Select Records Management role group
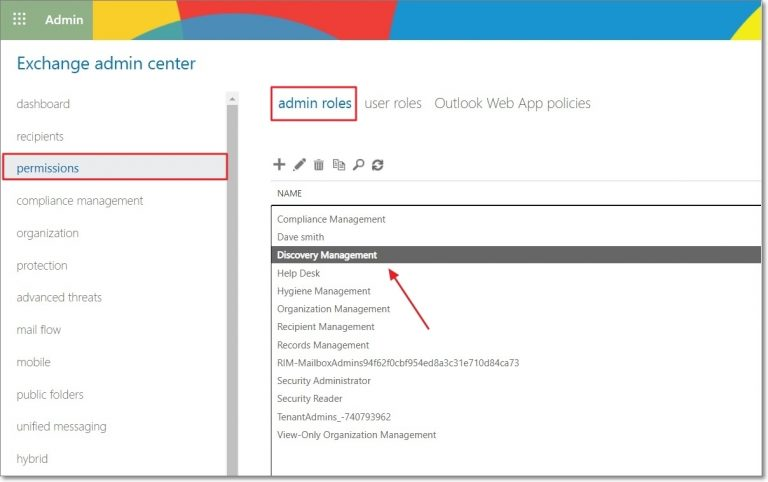Screen dimensions: 768x482 click(x=516, y=345)
